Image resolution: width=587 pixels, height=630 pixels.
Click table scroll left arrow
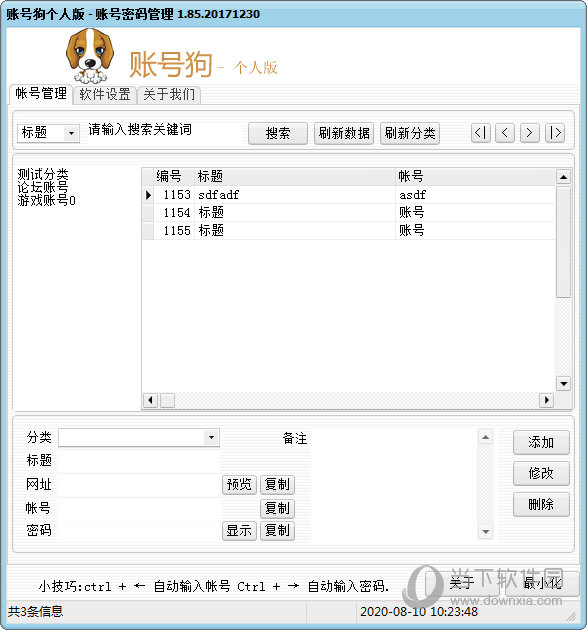[x=150, y=400]
